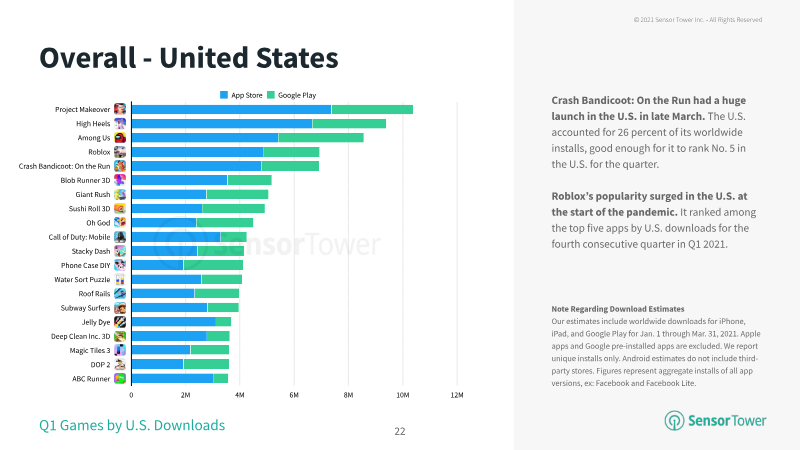Click the Among Us game icon

pos(120,138)
